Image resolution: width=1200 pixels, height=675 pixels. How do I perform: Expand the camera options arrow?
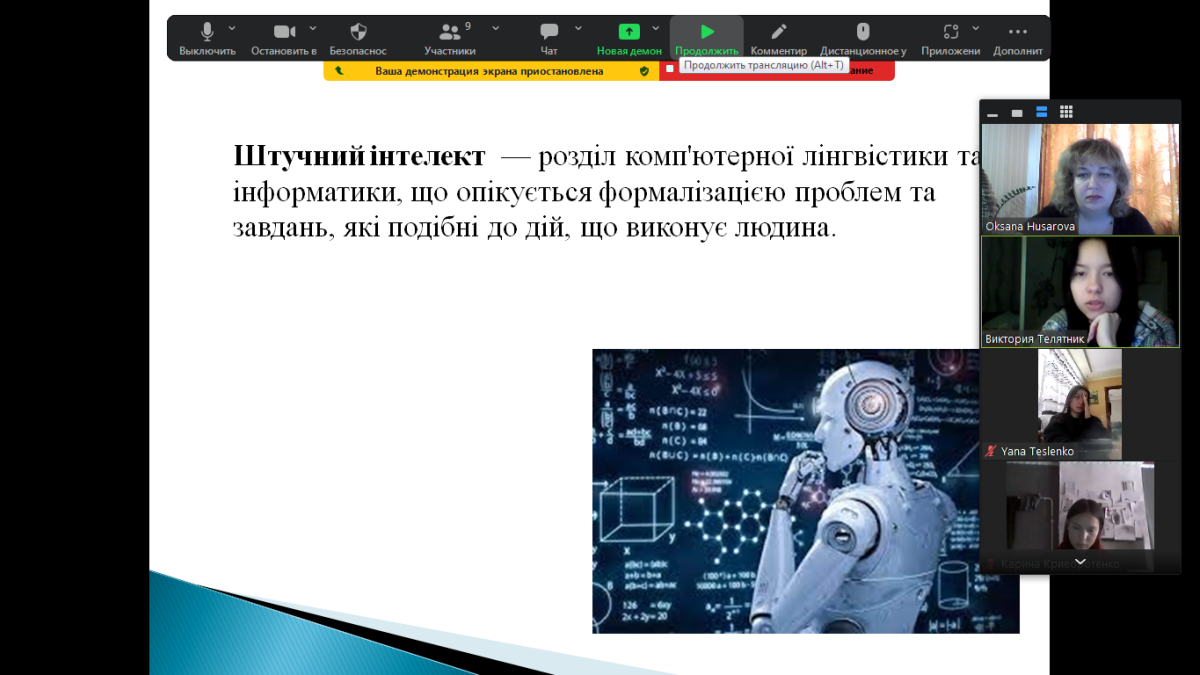tap(313, 28)
